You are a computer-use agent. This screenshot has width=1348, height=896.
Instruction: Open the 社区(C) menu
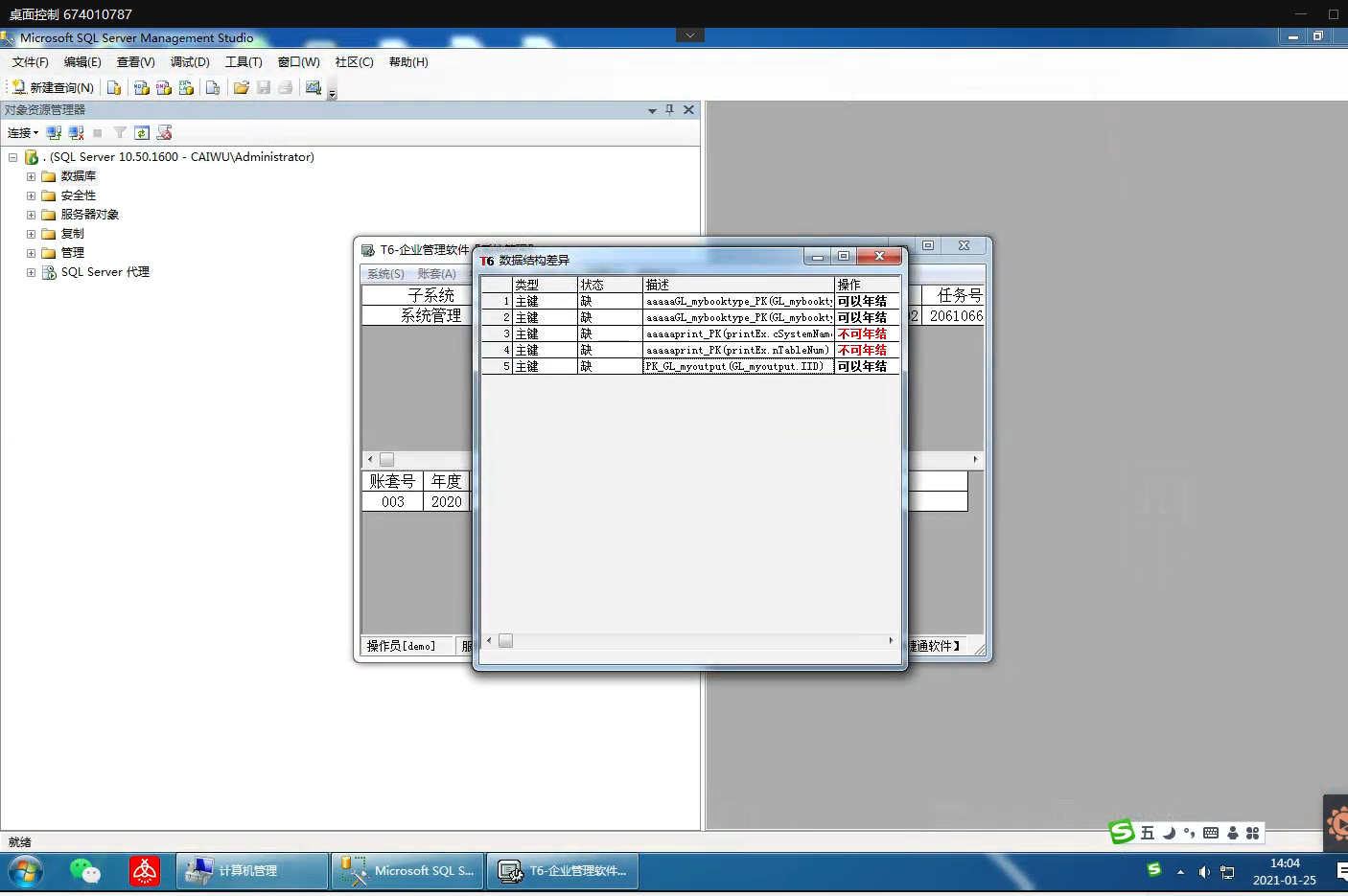(x=355, y=62)
